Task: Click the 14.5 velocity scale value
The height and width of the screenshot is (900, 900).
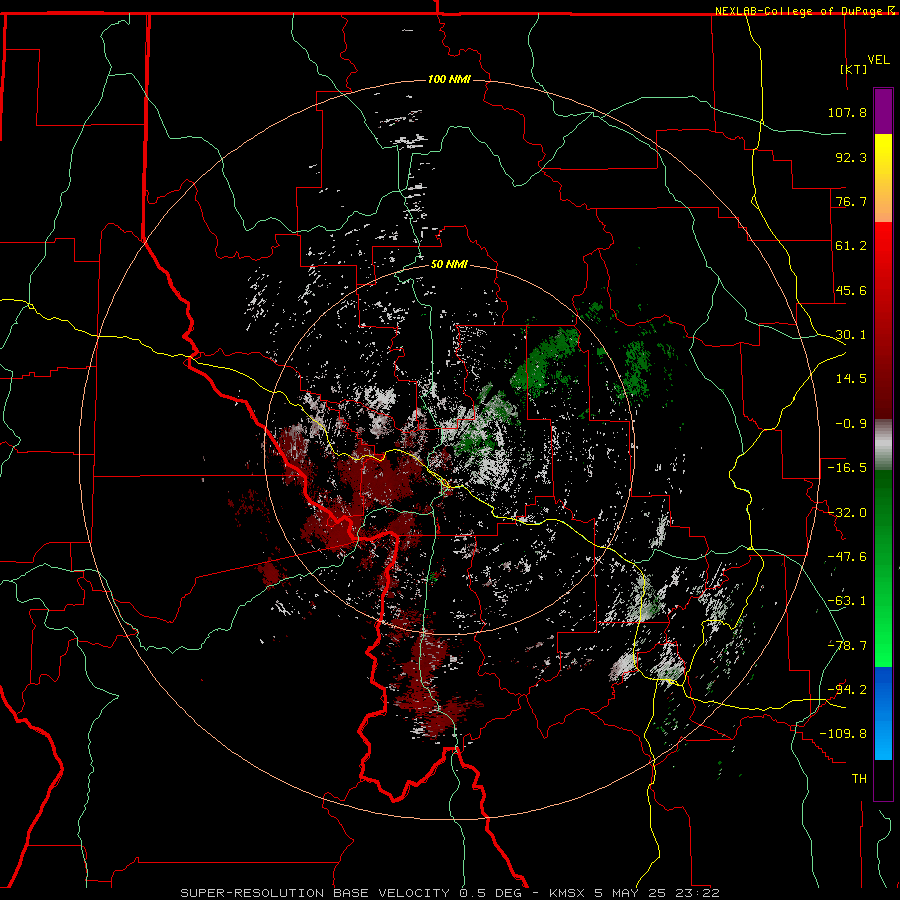Action: (851, 379)
